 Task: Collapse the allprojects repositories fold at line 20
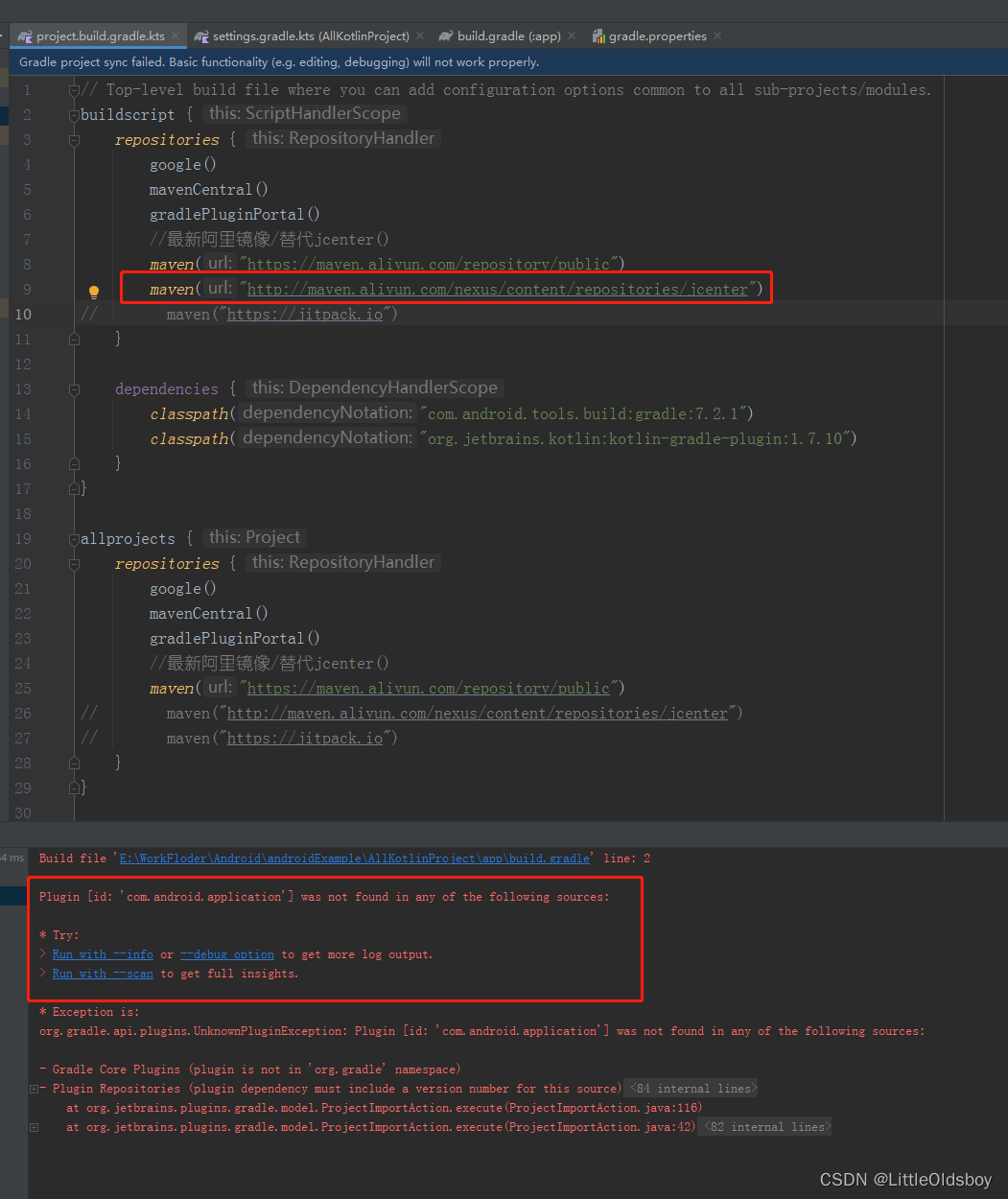point(74,564)
